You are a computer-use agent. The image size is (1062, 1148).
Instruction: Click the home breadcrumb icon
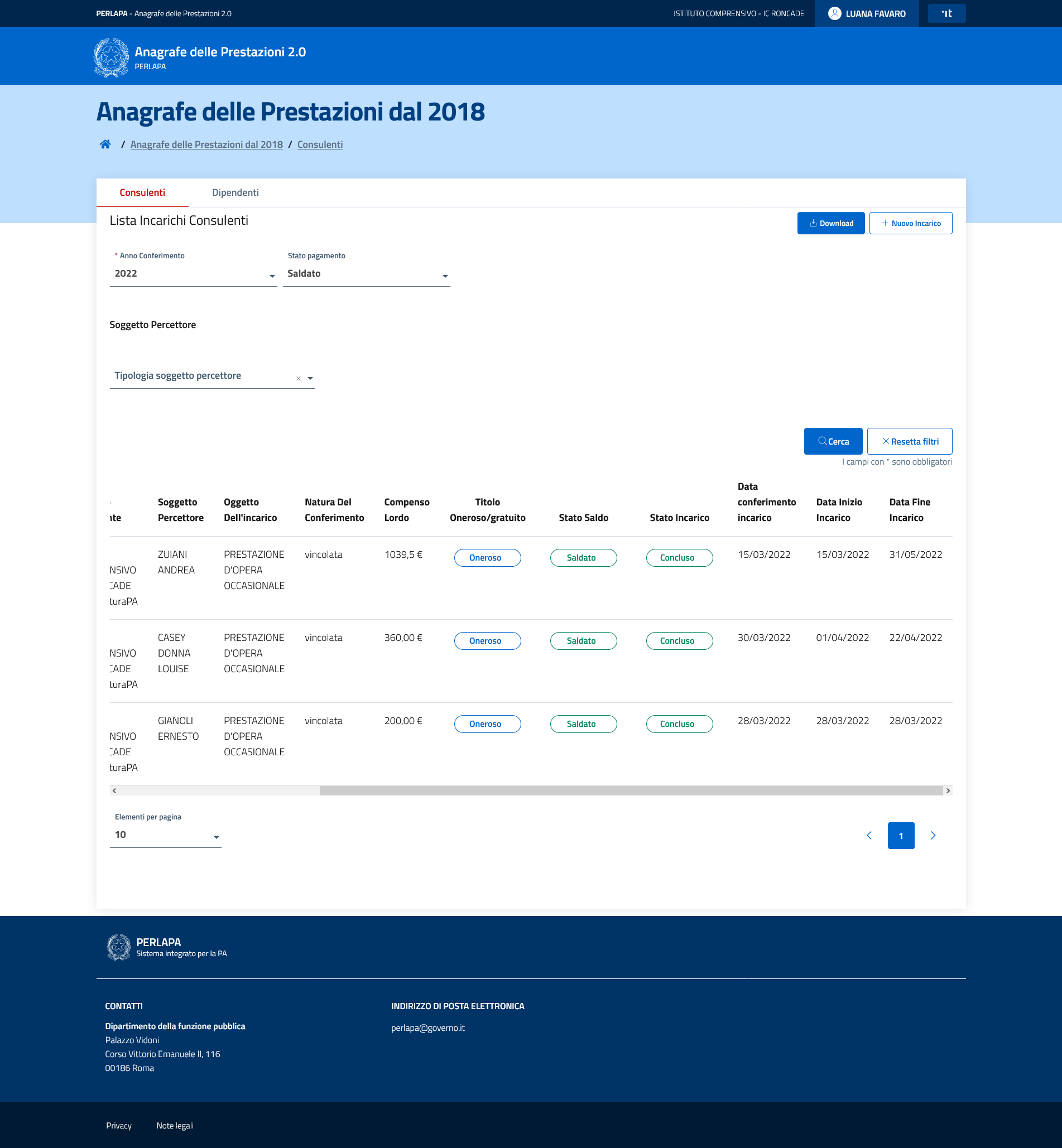[105, 144]
